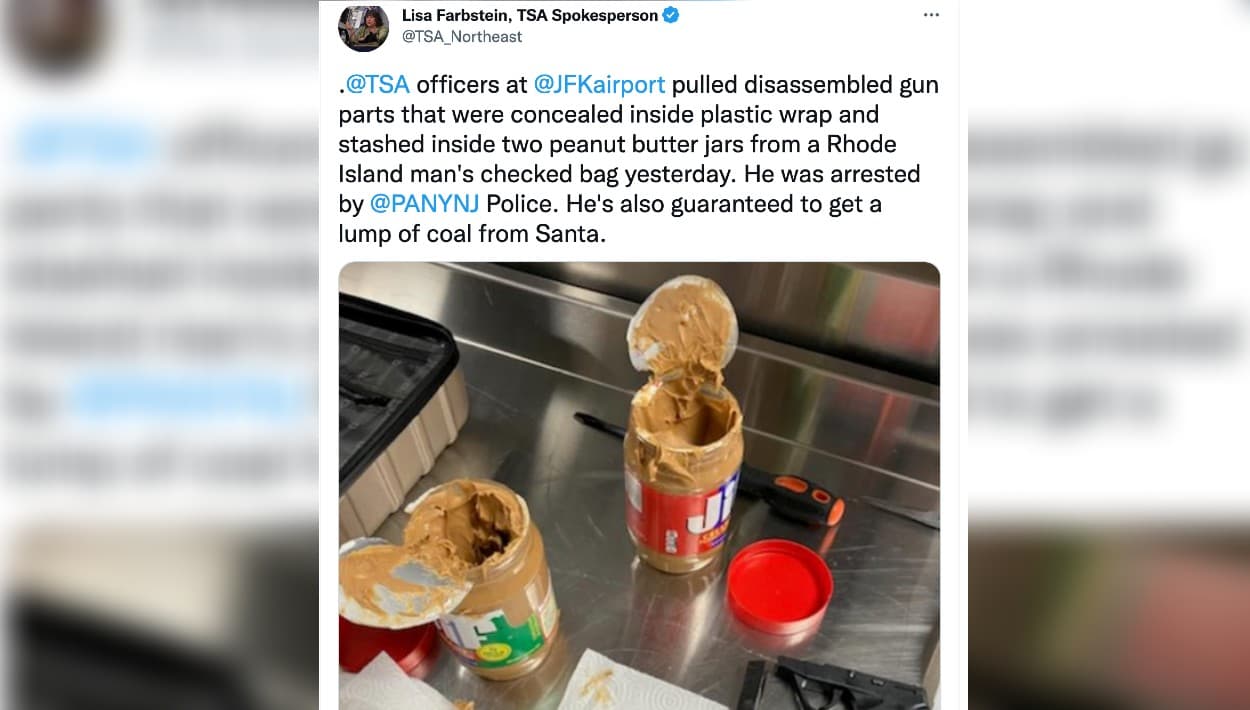This screenshot has width=1250, height=710.
Task: Click the black gun part in the photo
Action: [830, 685]
